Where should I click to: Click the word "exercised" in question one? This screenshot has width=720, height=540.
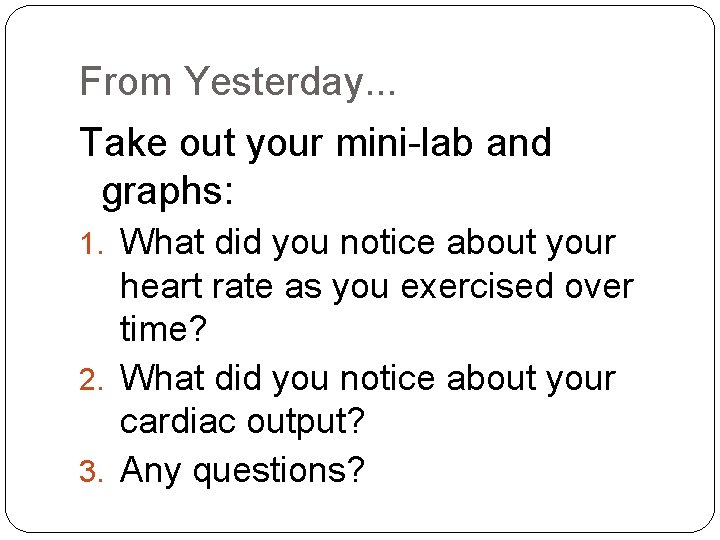coord(477,287)
